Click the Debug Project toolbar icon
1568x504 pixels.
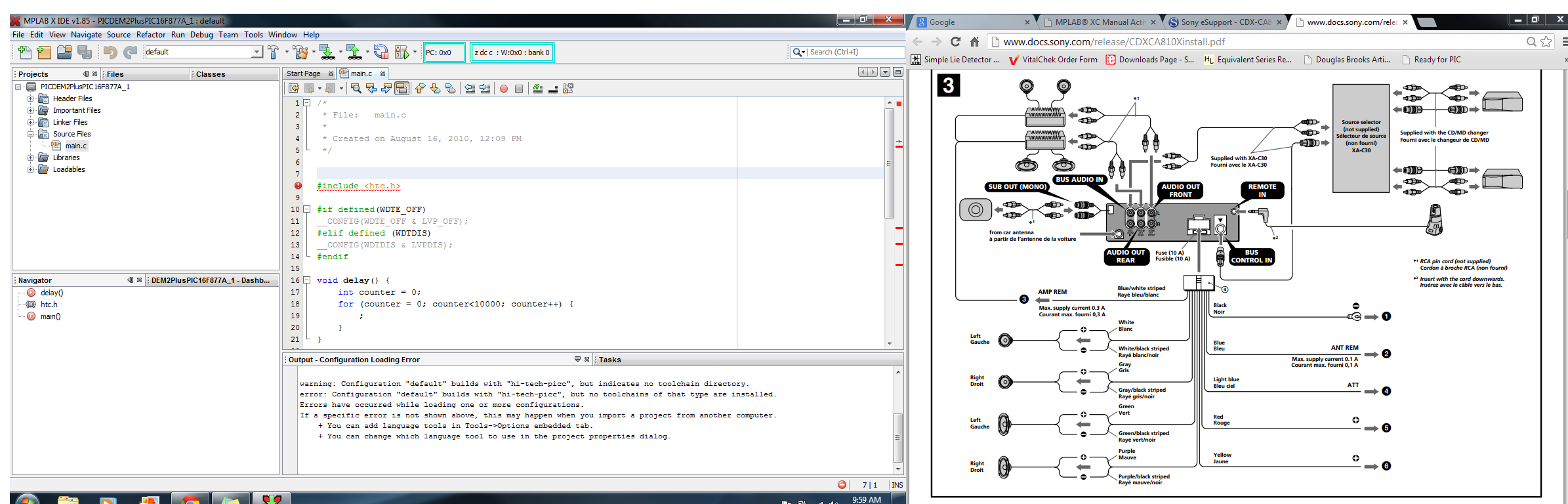[x=402, y=52]
